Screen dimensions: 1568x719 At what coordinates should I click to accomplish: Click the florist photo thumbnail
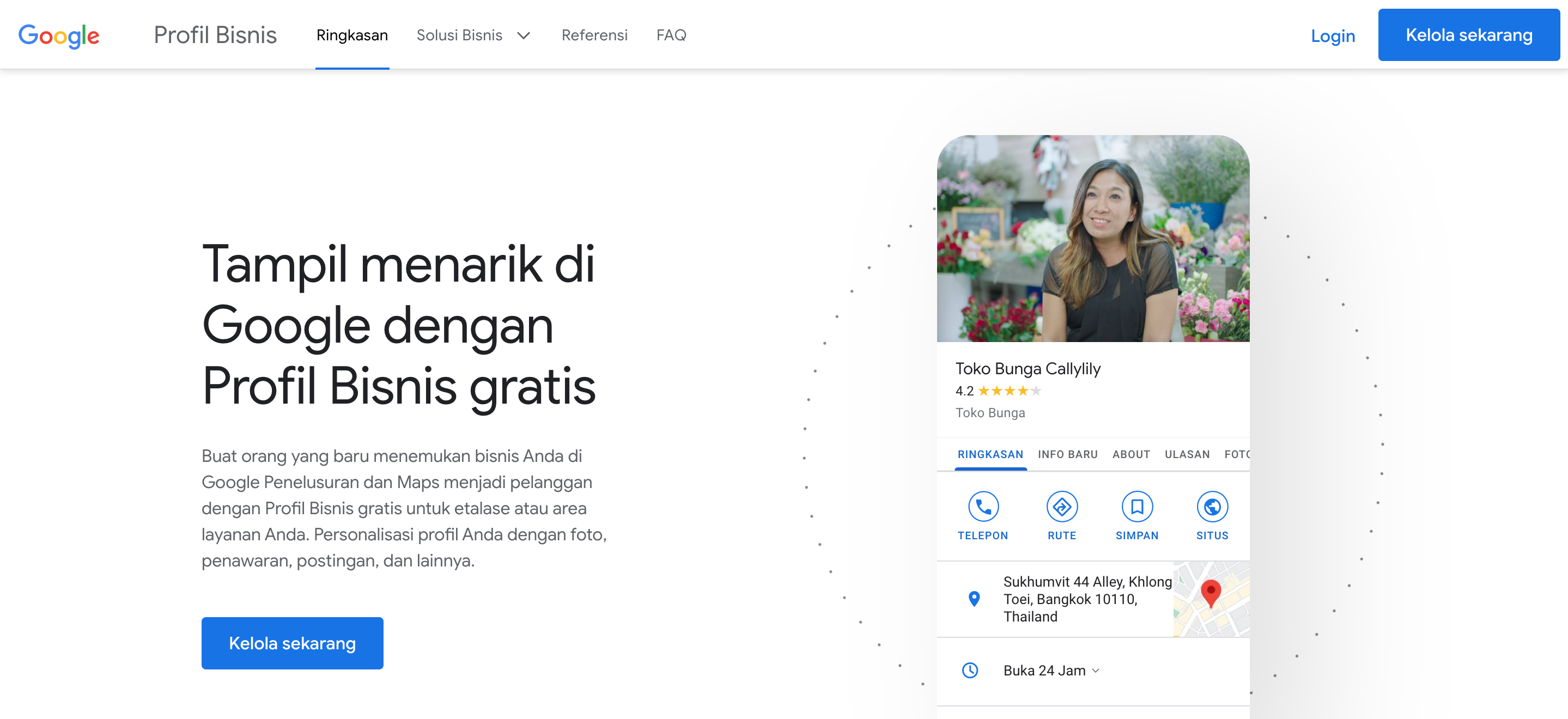(1092, 238)
